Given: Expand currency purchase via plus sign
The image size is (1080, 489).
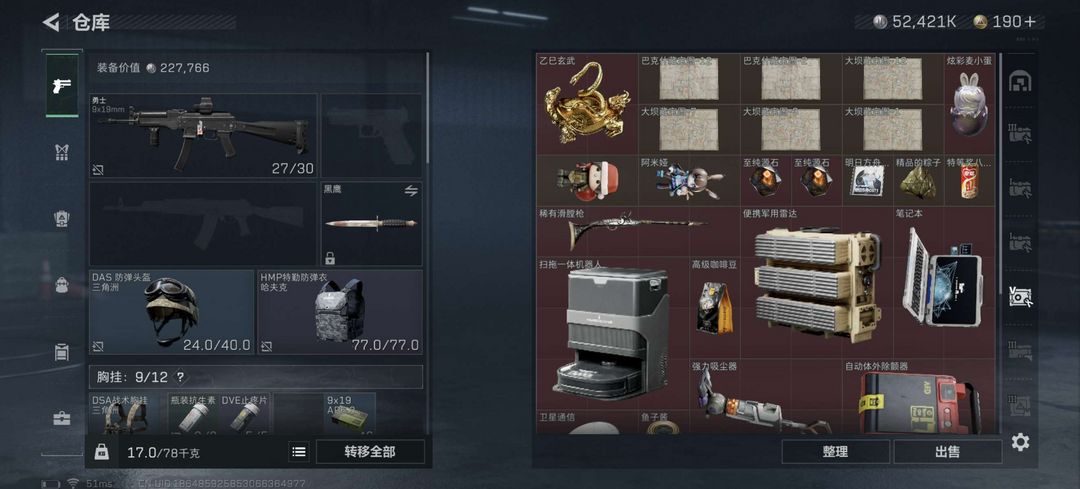Looking at the screenshot, I should pos(1030,21).
